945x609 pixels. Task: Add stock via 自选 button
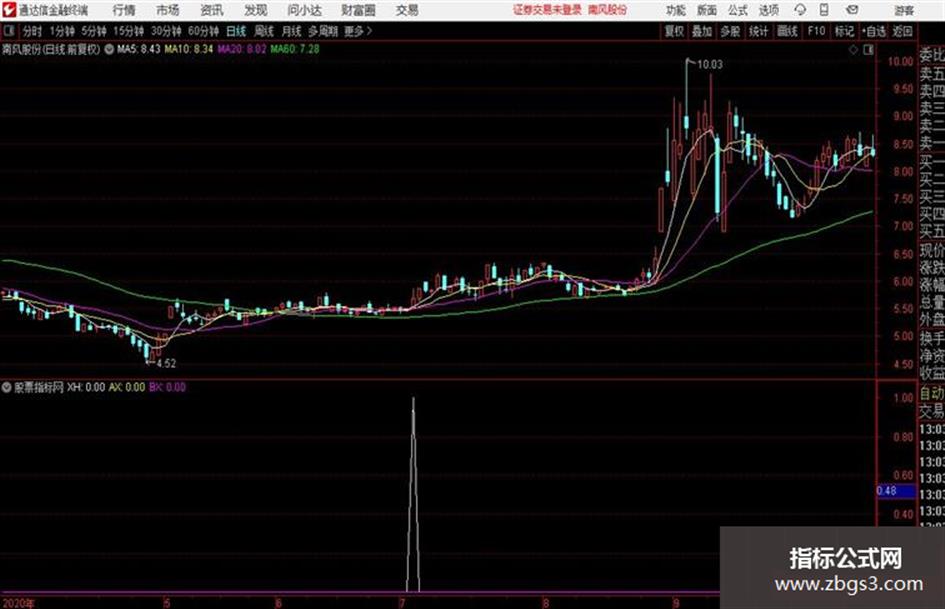click(873, 31)
